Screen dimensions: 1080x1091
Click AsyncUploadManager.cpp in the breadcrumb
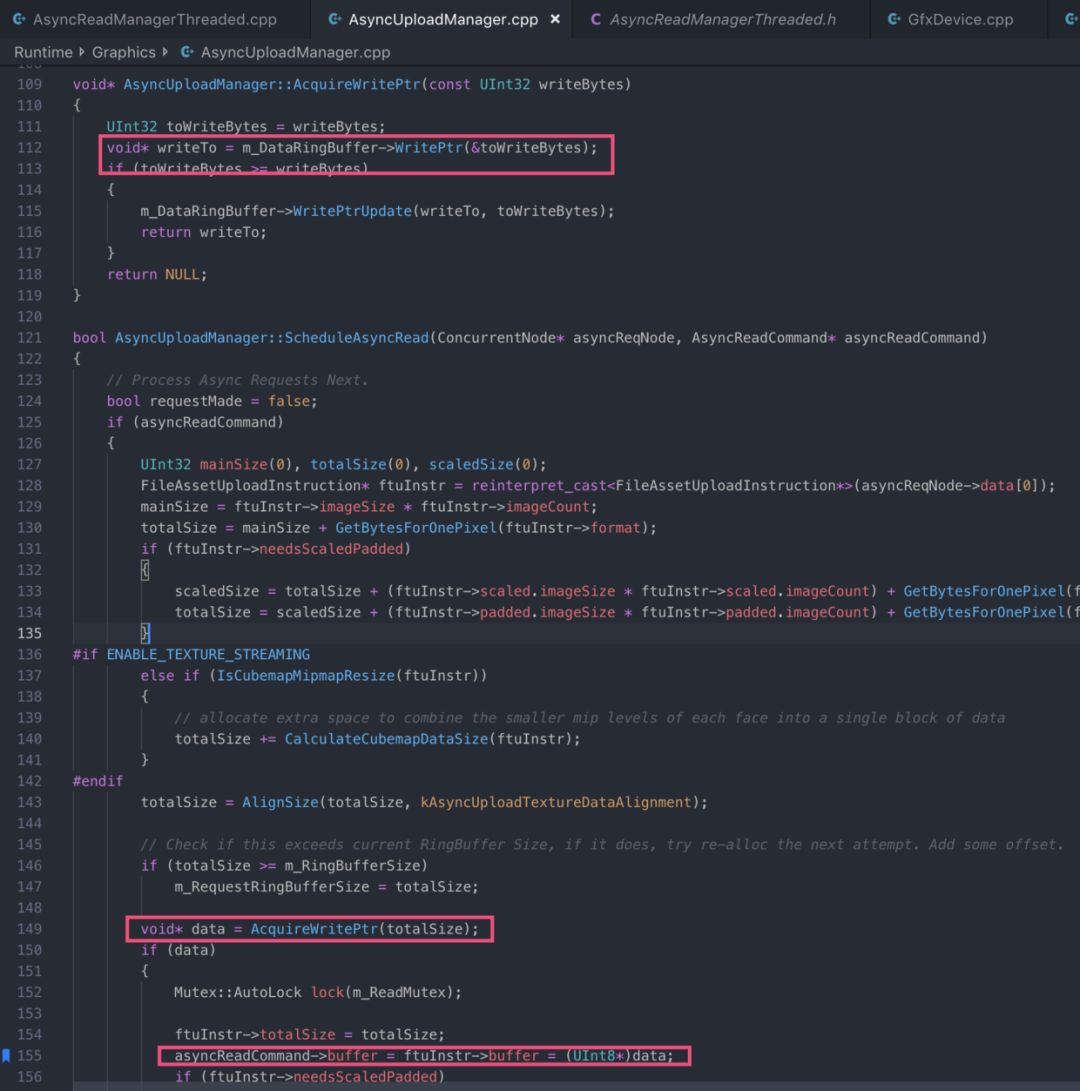(295, 52)
